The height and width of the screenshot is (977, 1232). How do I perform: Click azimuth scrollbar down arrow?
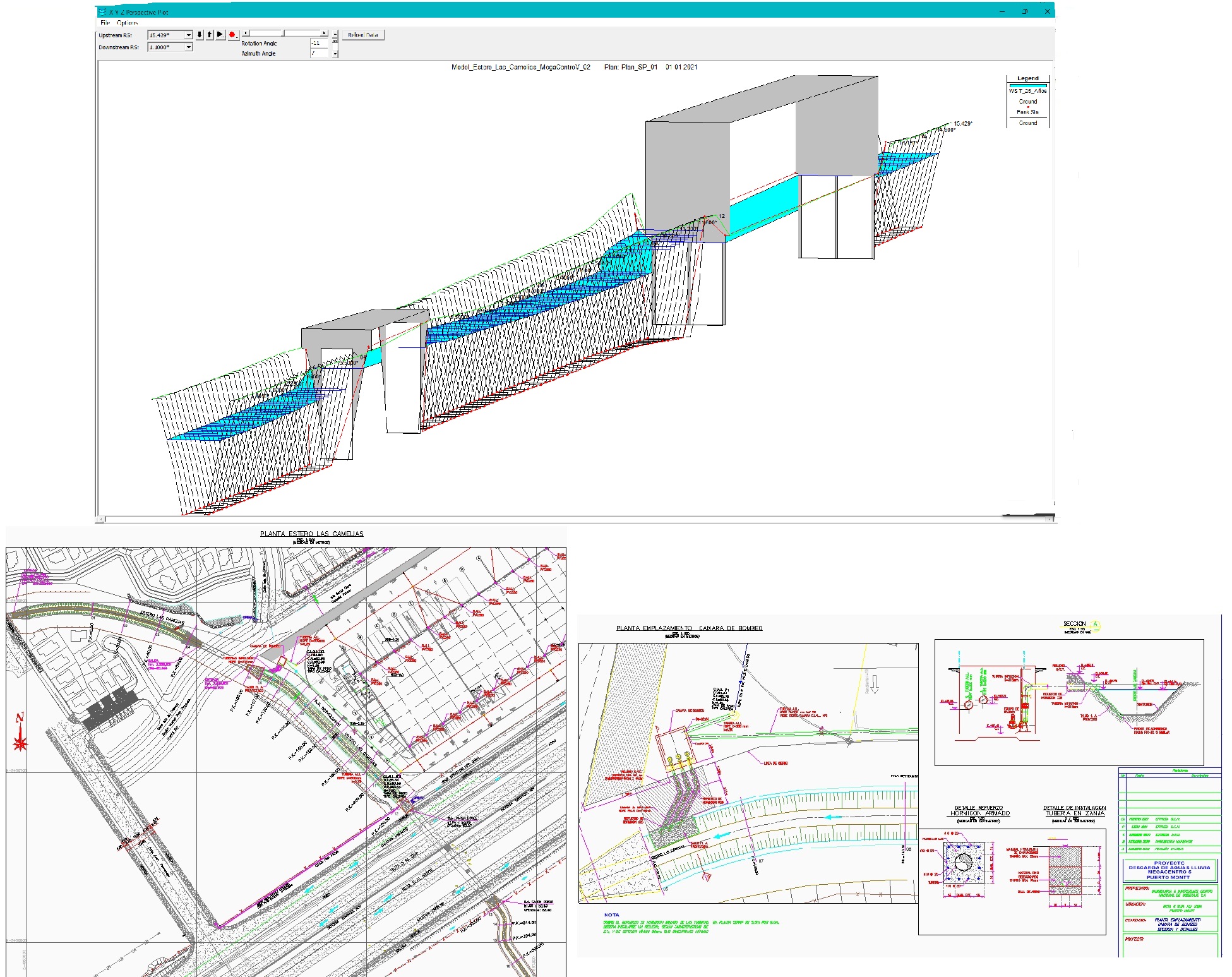(335, 54)
